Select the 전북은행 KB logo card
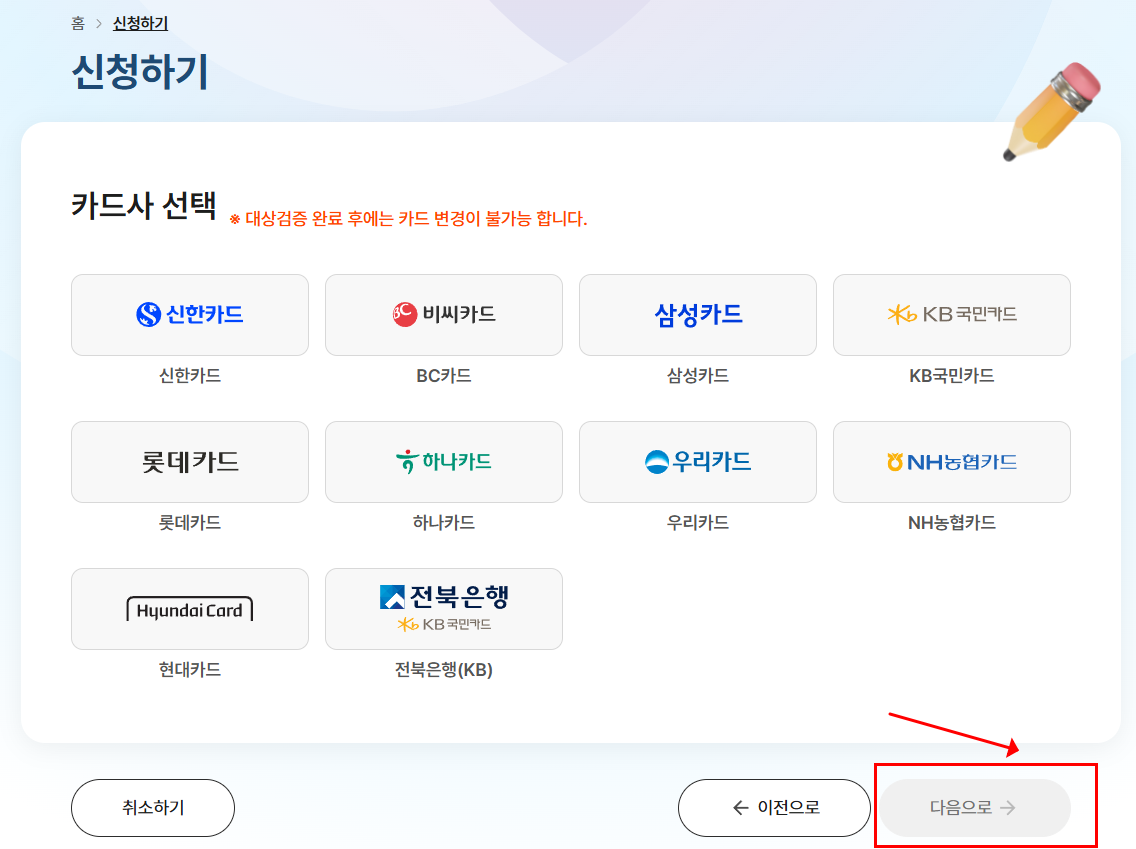This screenshot has width=1136, height=849. click(x=444, y=608)
